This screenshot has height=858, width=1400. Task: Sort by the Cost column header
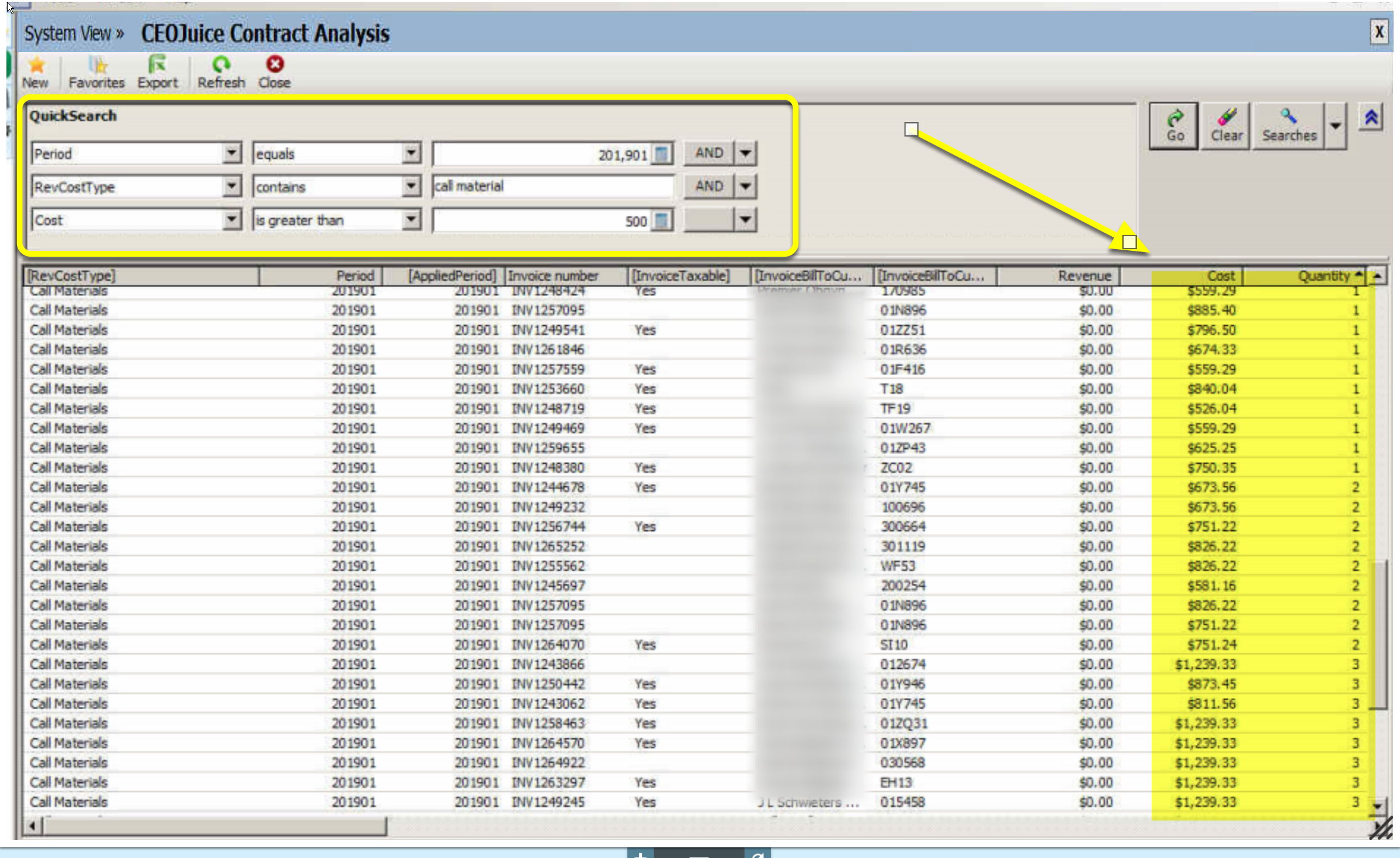pyautogui.click(x=1182, y=275)
